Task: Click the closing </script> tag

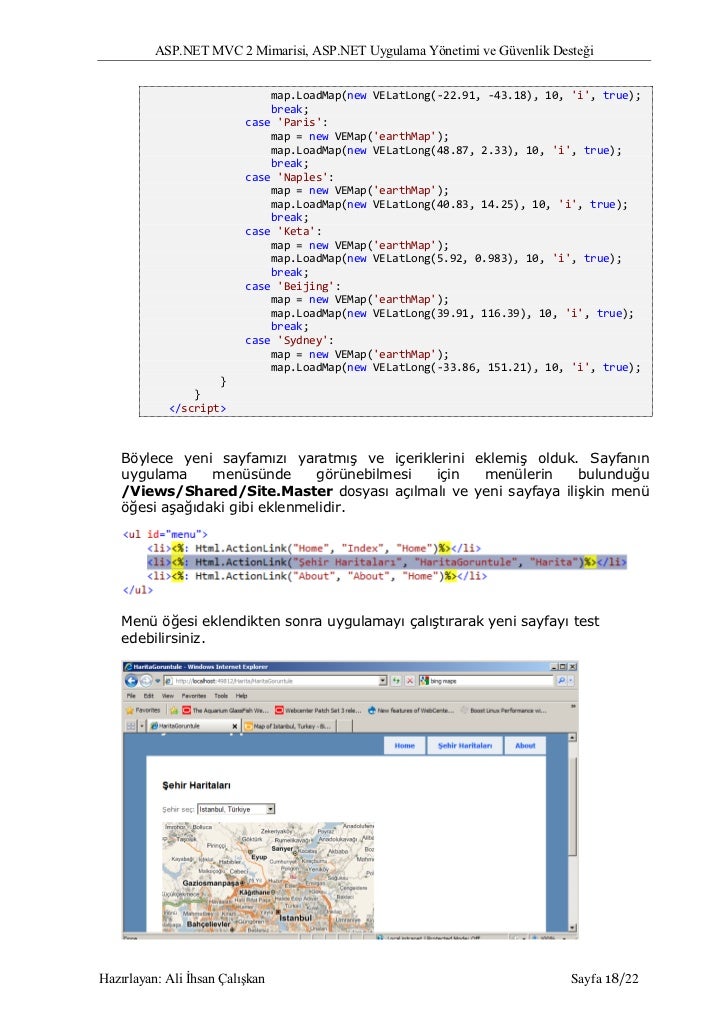Action: [x=197, y=408]
